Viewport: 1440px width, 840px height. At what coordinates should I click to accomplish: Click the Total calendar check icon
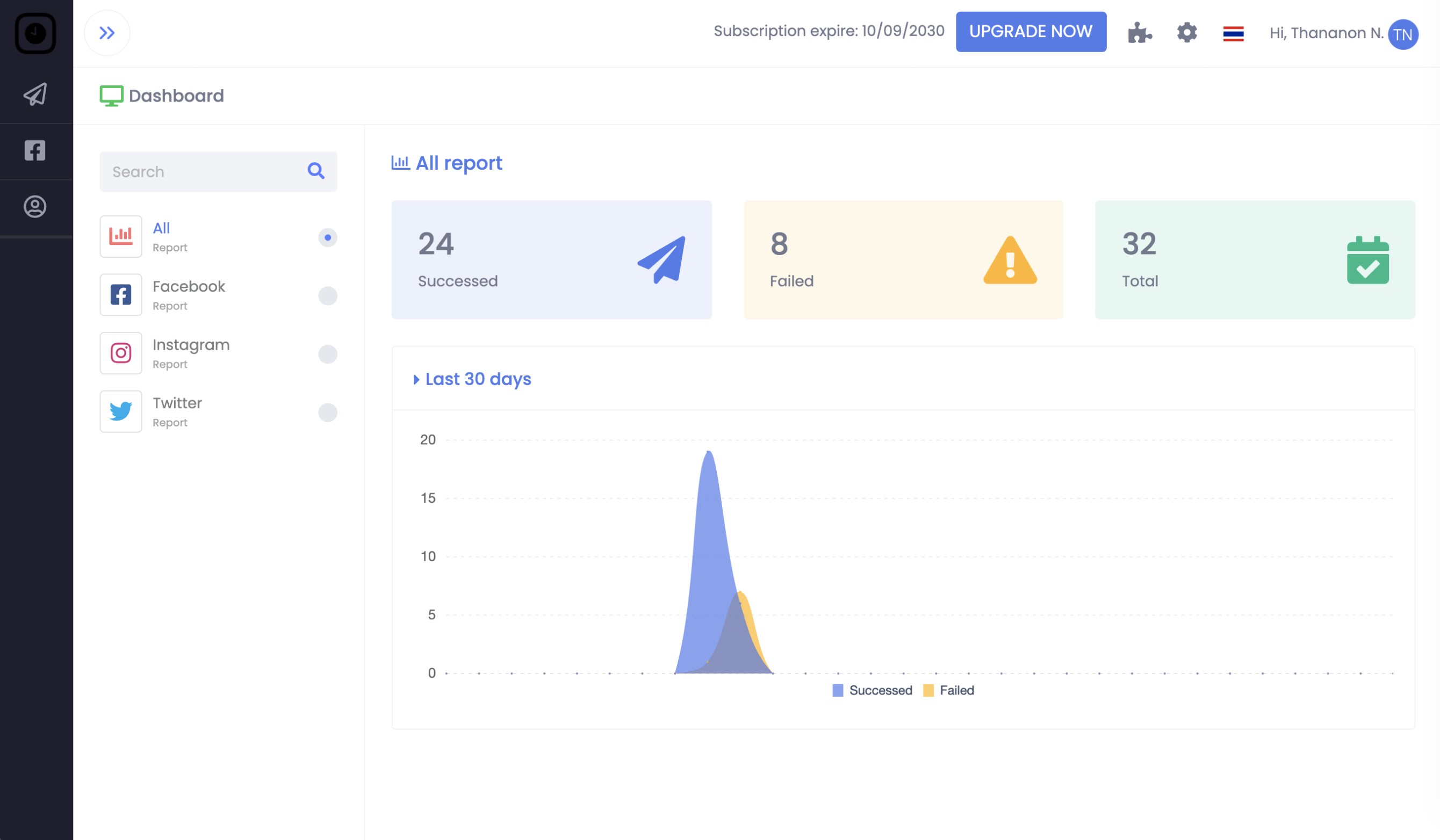(x=1368, y=260)
